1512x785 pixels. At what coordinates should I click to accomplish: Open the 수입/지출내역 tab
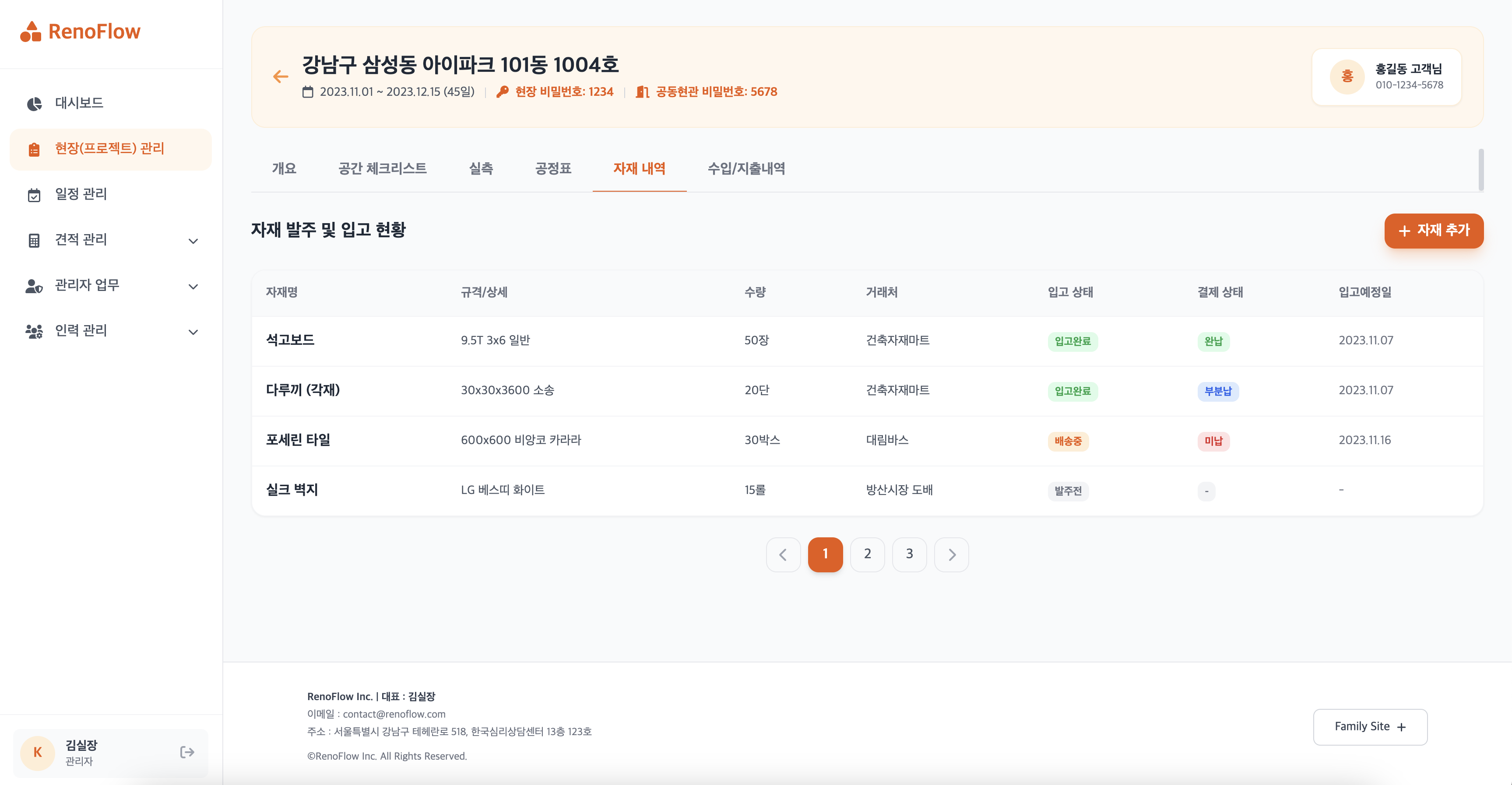746,169
